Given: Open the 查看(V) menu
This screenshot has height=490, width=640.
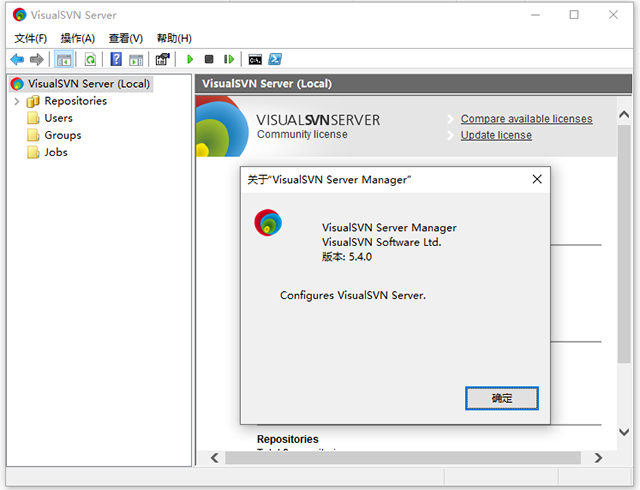Looking at the screenshot, I should [126, 38].
